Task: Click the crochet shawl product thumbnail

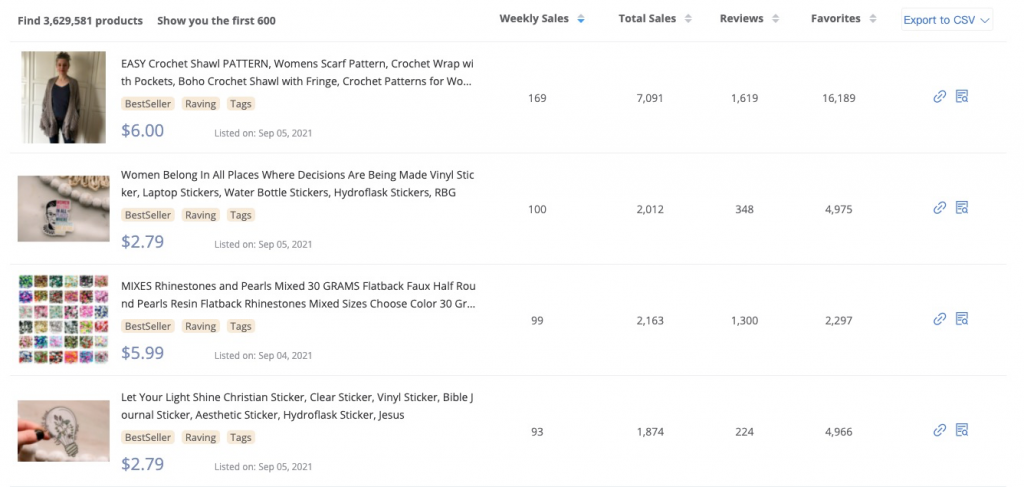Action: coord(63,97)
